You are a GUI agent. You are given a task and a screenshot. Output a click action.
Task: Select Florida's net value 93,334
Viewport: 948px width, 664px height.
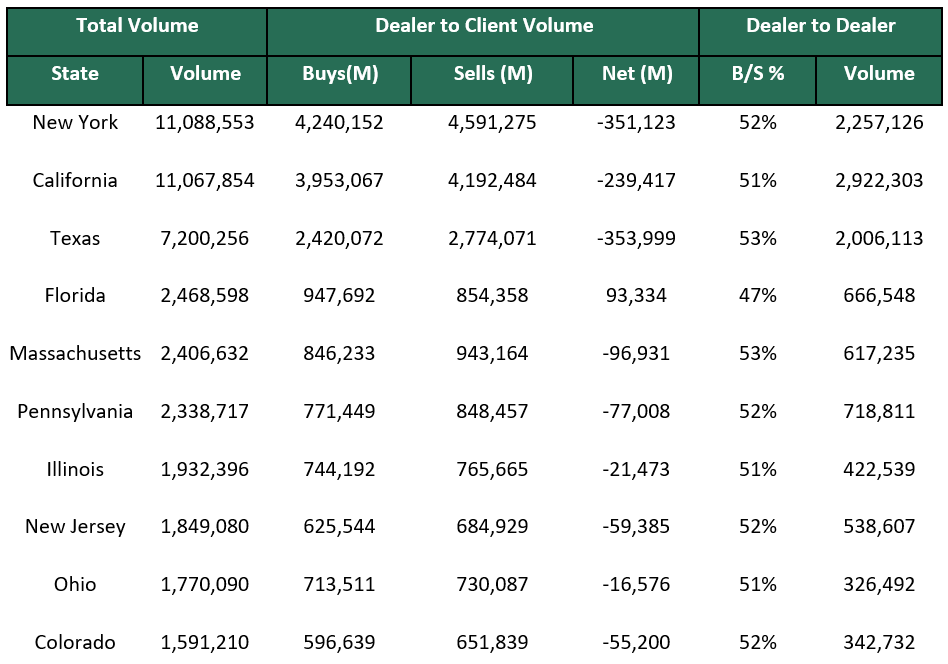coord(637,296)
